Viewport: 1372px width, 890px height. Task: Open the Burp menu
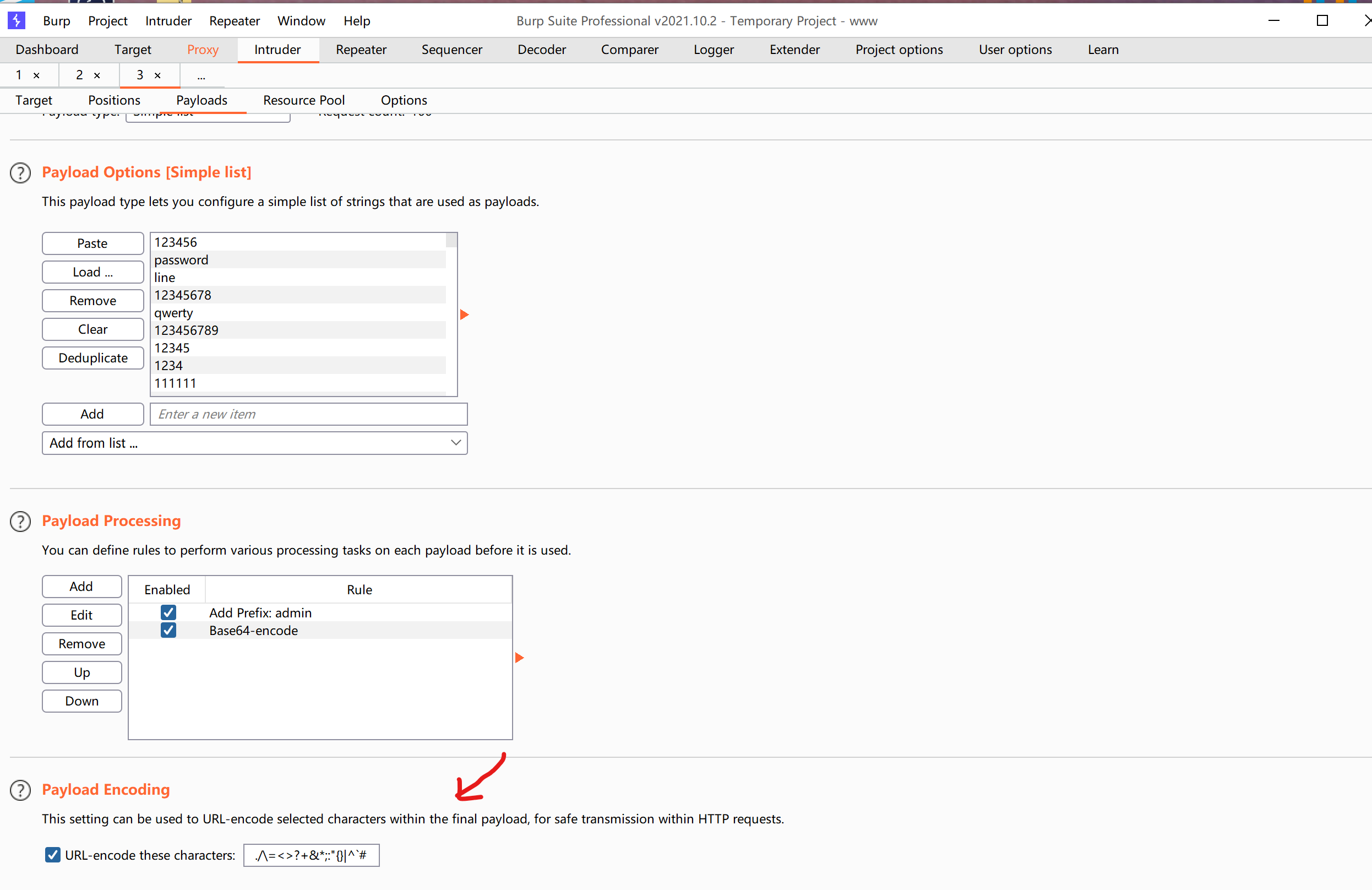[57, 21]
